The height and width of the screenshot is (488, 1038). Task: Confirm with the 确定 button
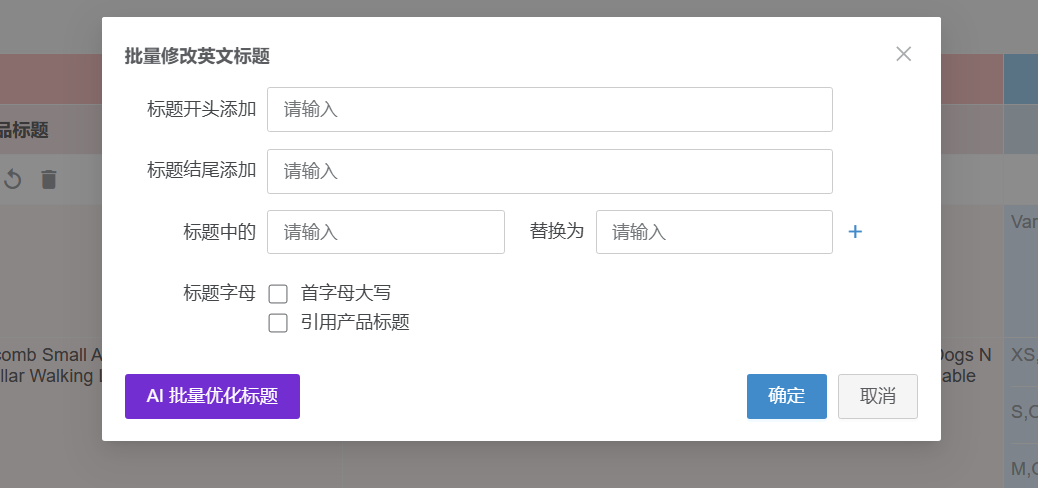point(786,397)
